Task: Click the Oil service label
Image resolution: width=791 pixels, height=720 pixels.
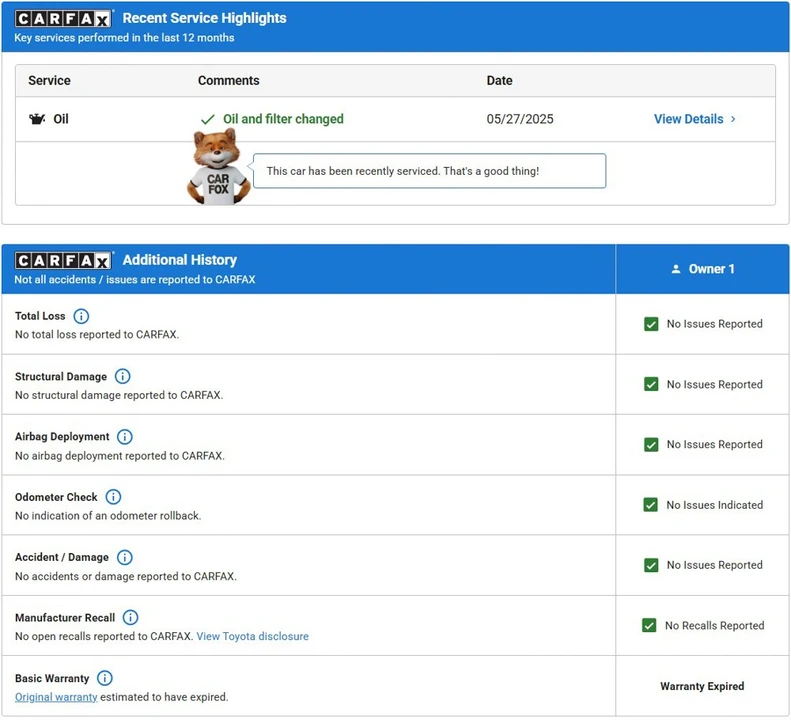Action: pyautogui.click(x=61, y=119)
